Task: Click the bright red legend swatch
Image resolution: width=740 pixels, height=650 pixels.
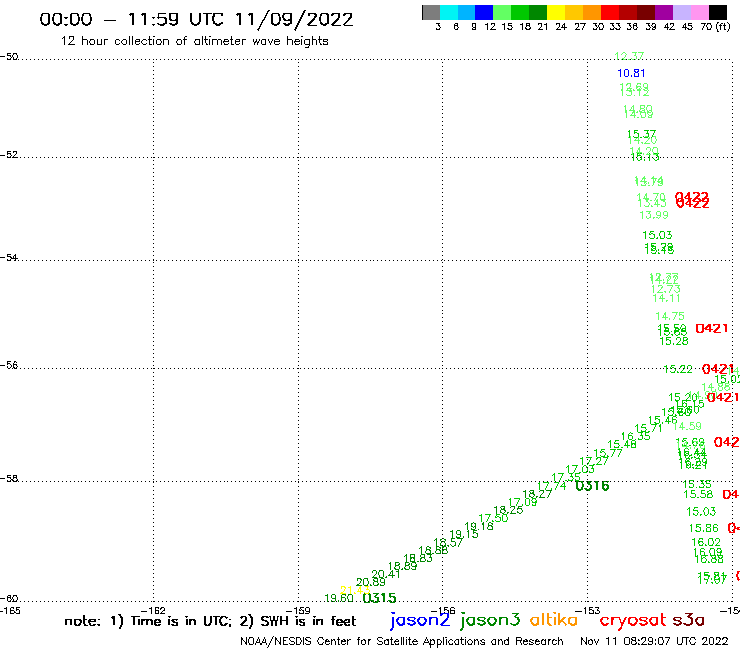Action: 610,12
